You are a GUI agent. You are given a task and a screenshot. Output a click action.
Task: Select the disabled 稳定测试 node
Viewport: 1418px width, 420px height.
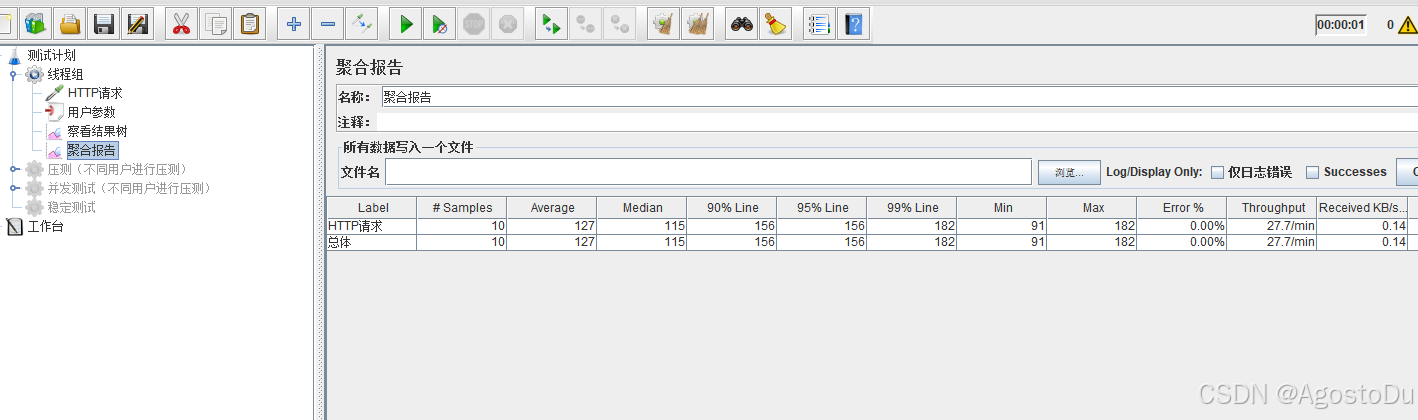[x=71, y=207]
